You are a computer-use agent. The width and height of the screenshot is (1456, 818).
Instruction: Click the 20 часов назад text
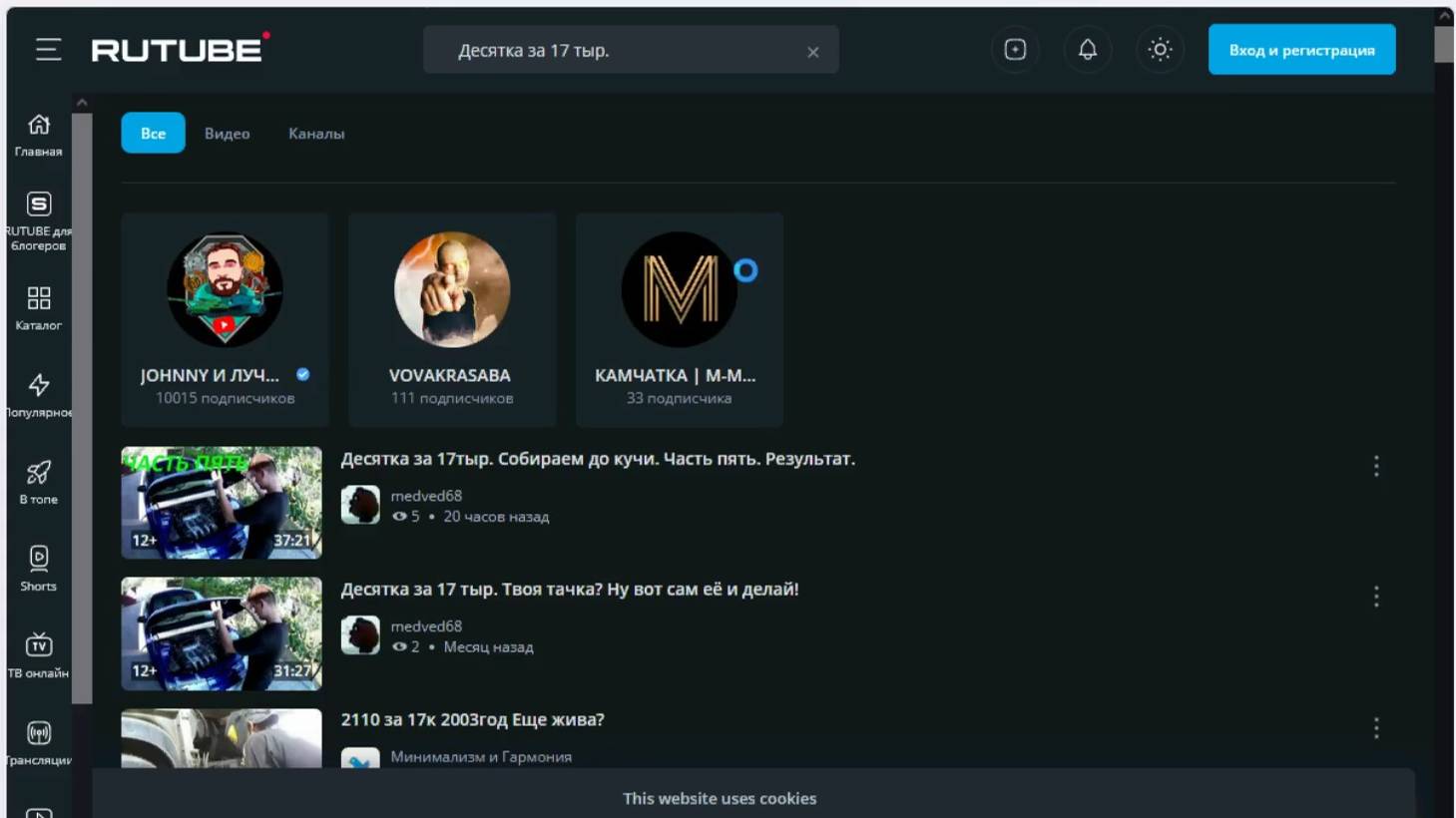[x=496, y=517]
